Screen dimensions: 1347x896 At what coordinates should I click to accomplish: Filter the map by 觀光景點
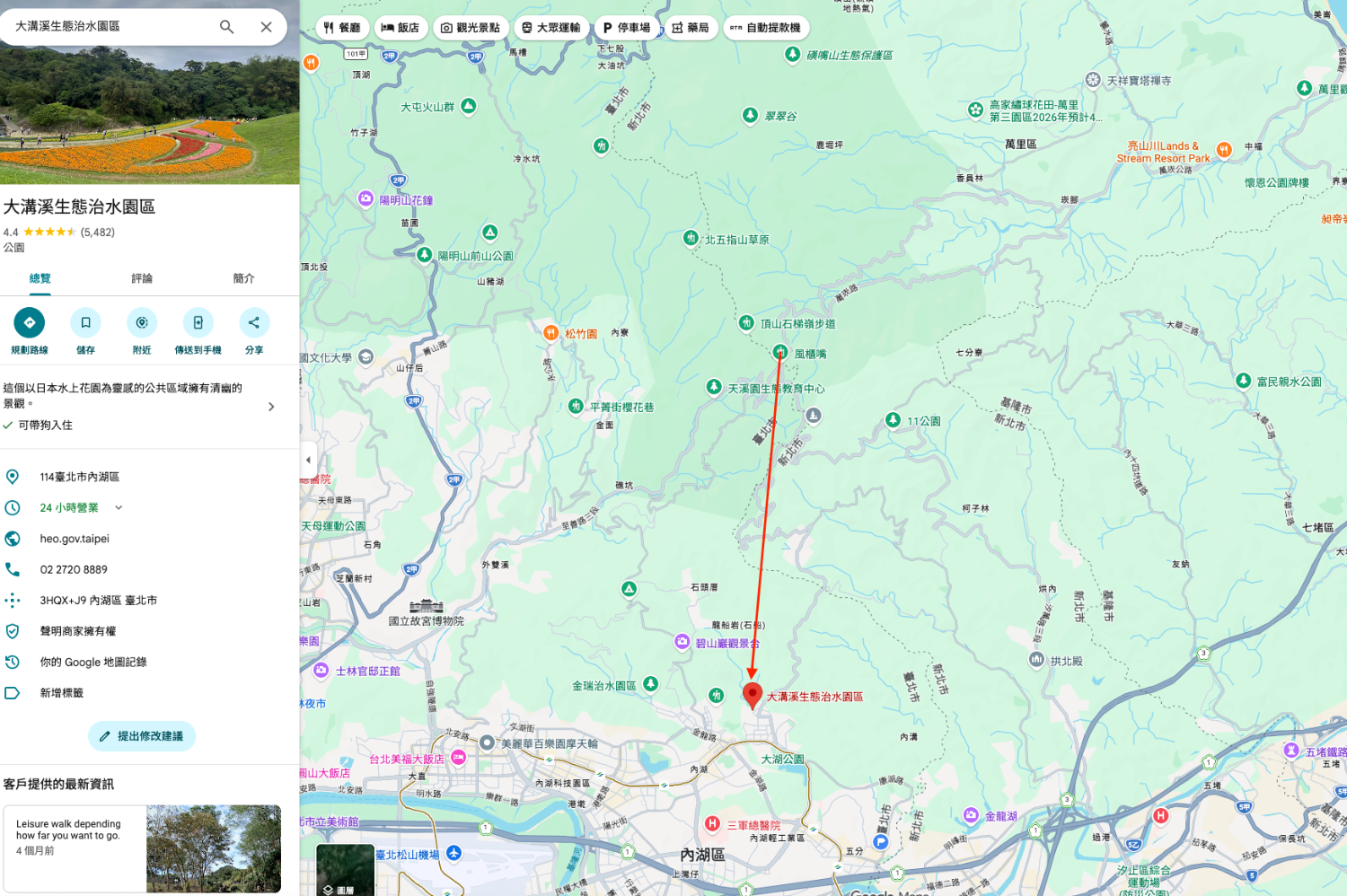471,28
